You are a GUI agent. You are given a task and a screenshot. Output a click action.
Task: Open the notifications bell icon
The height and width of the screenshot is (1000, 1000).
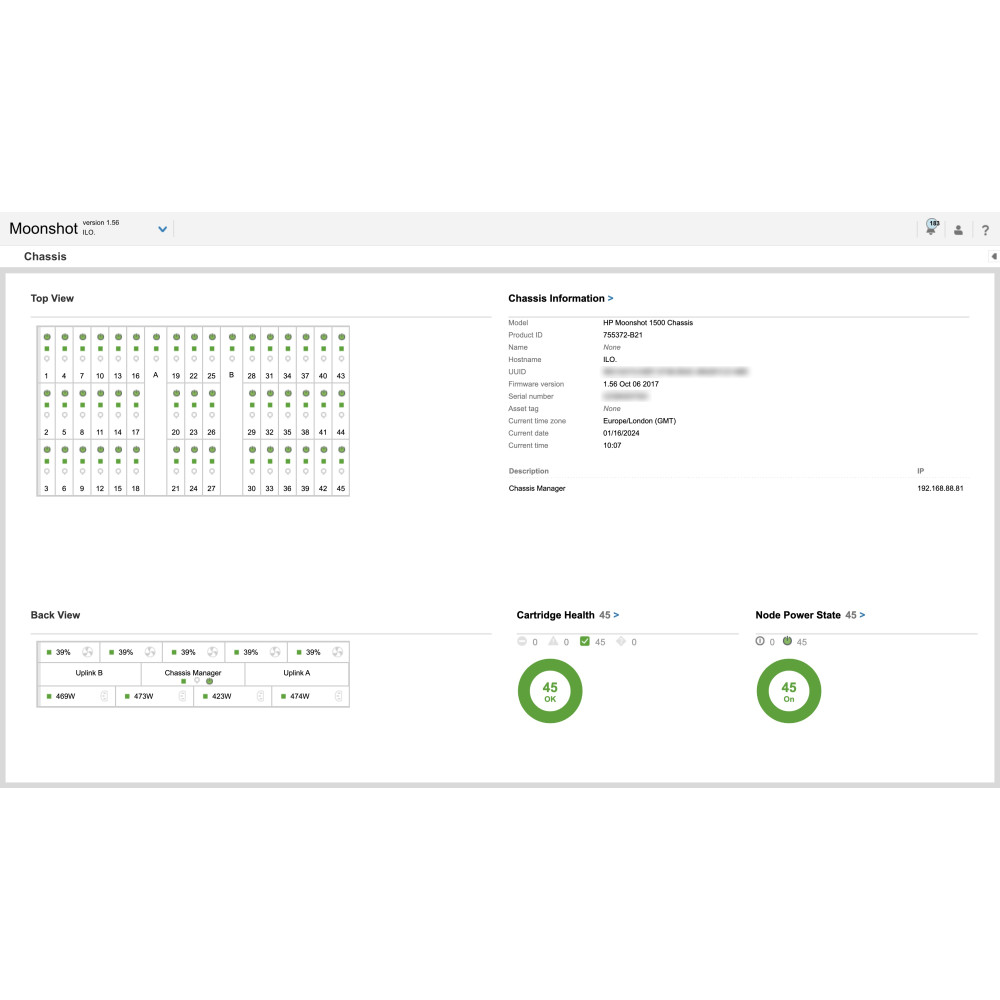tap(931, 228)
